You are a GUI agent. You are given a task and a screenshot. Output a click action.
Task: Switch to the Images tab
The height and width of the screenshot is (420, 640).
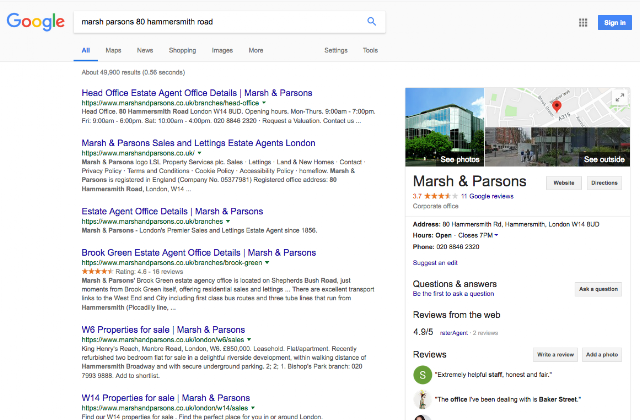pyautogui.click(x=222, y=50)
